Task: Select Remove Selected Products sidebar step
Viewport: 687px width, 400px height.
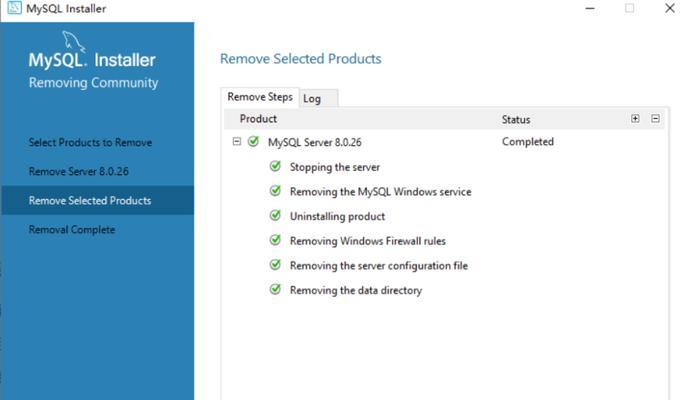Action: [97, 200]
